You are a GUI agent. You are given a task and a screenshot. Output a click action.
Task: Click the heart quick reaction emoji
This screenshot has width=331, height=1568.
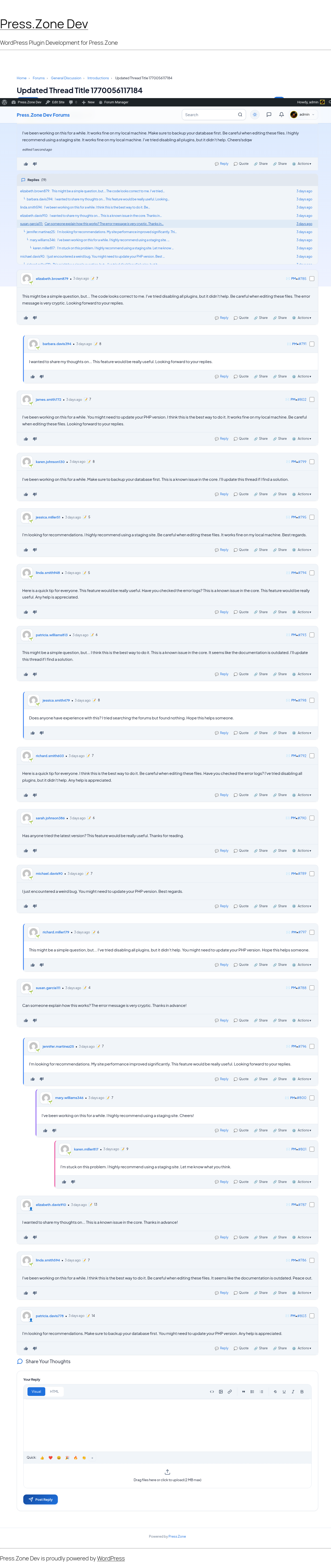click(51, 1458)
